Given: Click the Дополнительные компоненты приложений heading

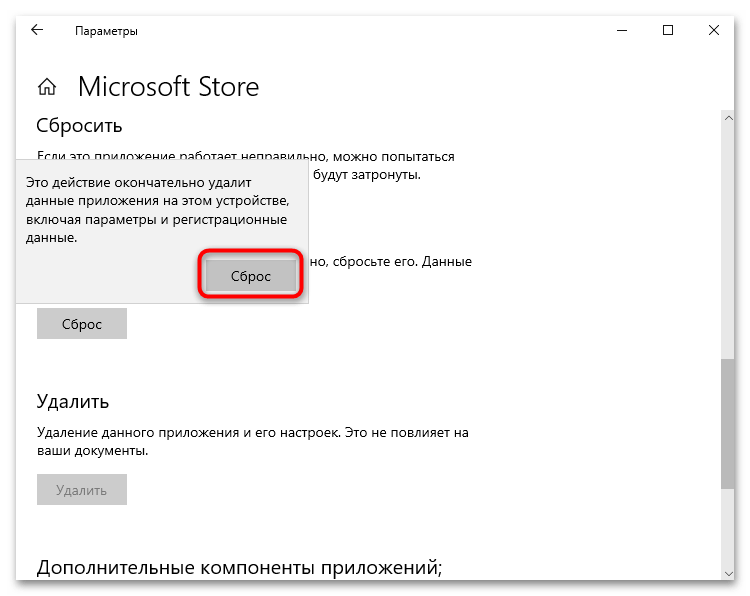Looking at the screenshot, I should coord(239,568).
